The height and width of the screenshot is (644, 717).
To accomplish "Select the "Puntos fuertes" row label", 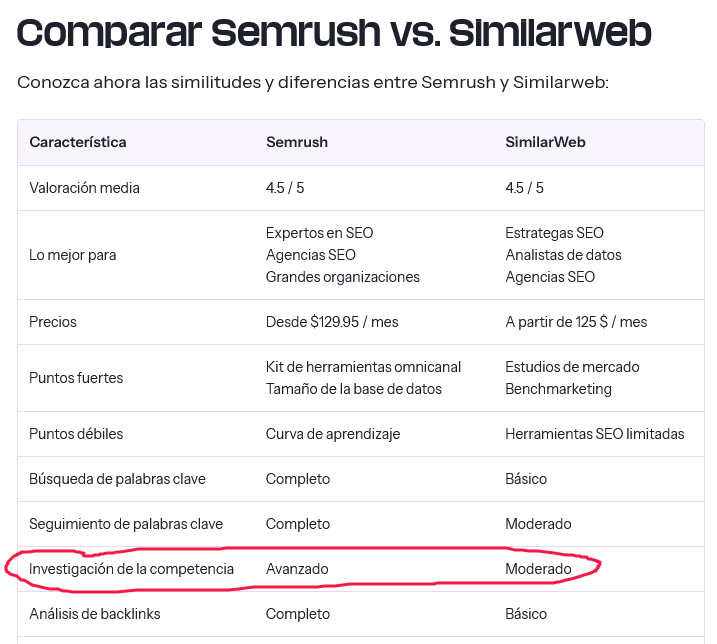I will tap(76, 378).
